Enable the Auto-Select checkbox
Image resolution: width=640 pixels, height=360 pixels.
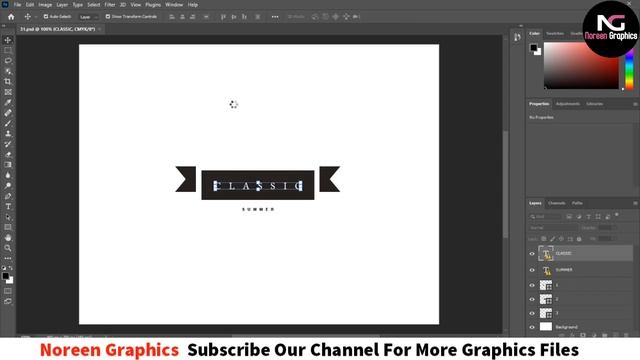[x=46, y=17]
